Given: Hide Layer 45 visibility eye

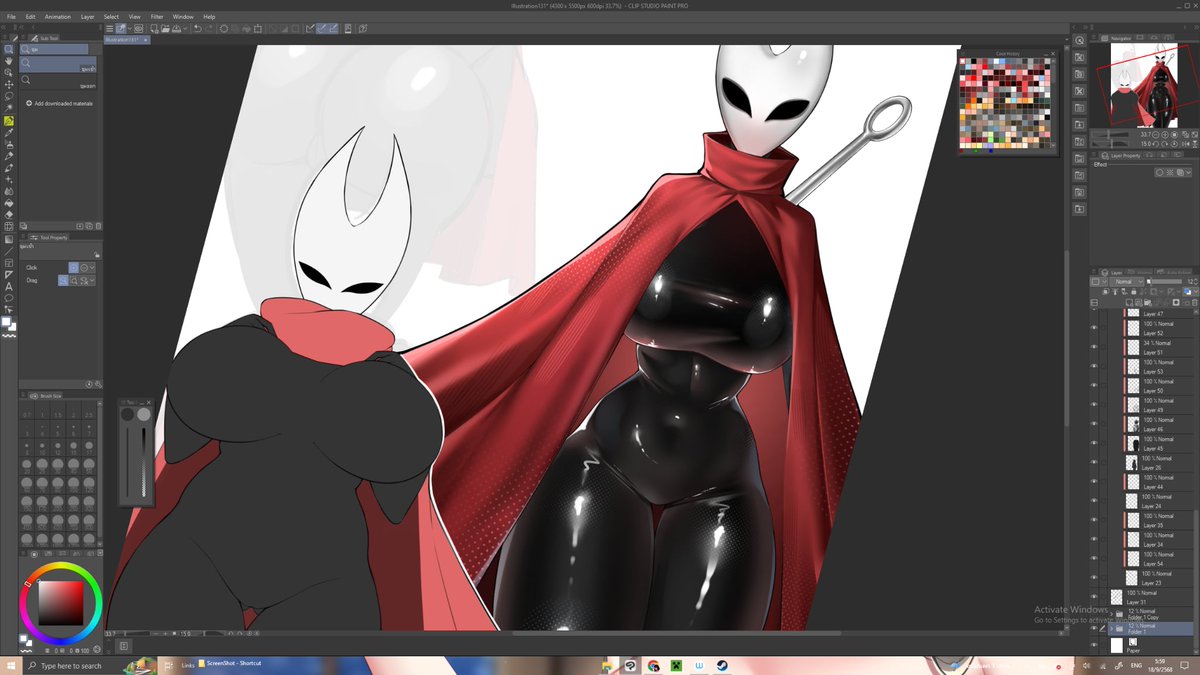Looking at the screenshot, I should pyautogui.click(x=1094, y=443).
